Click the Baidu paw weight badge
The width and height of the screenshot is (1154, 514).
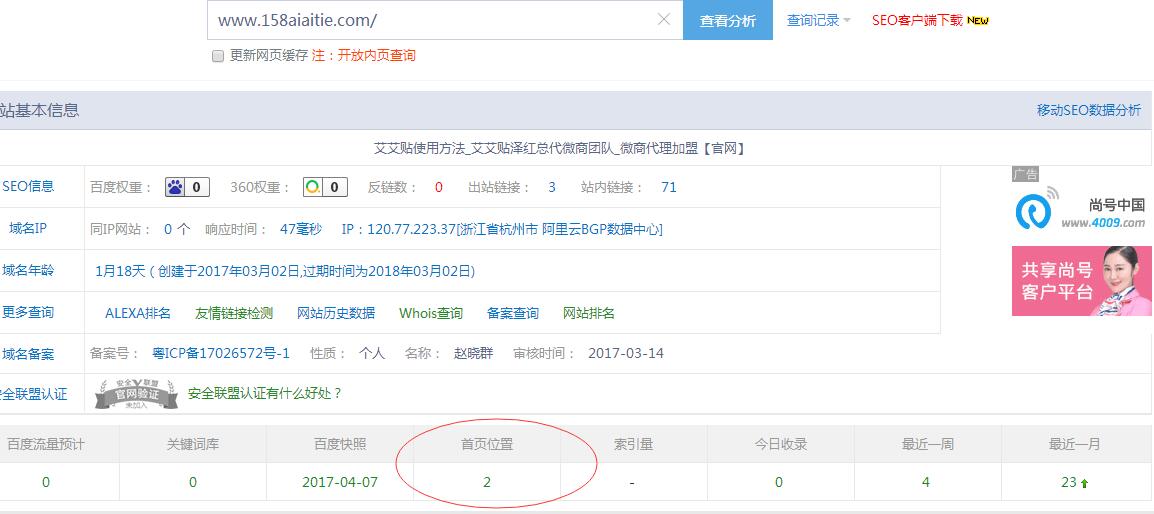click(x=187, y=187)
